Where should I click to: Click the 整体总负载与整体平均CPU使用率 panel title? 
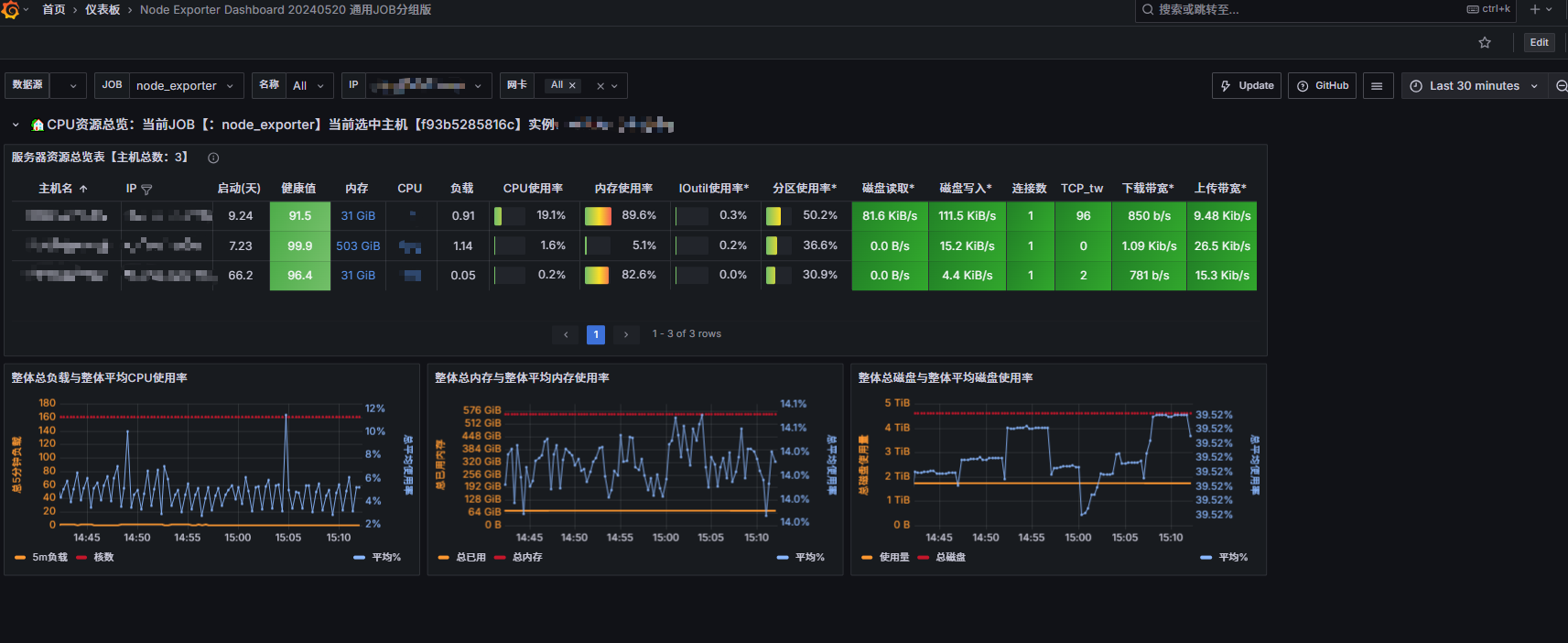[100, 378]
